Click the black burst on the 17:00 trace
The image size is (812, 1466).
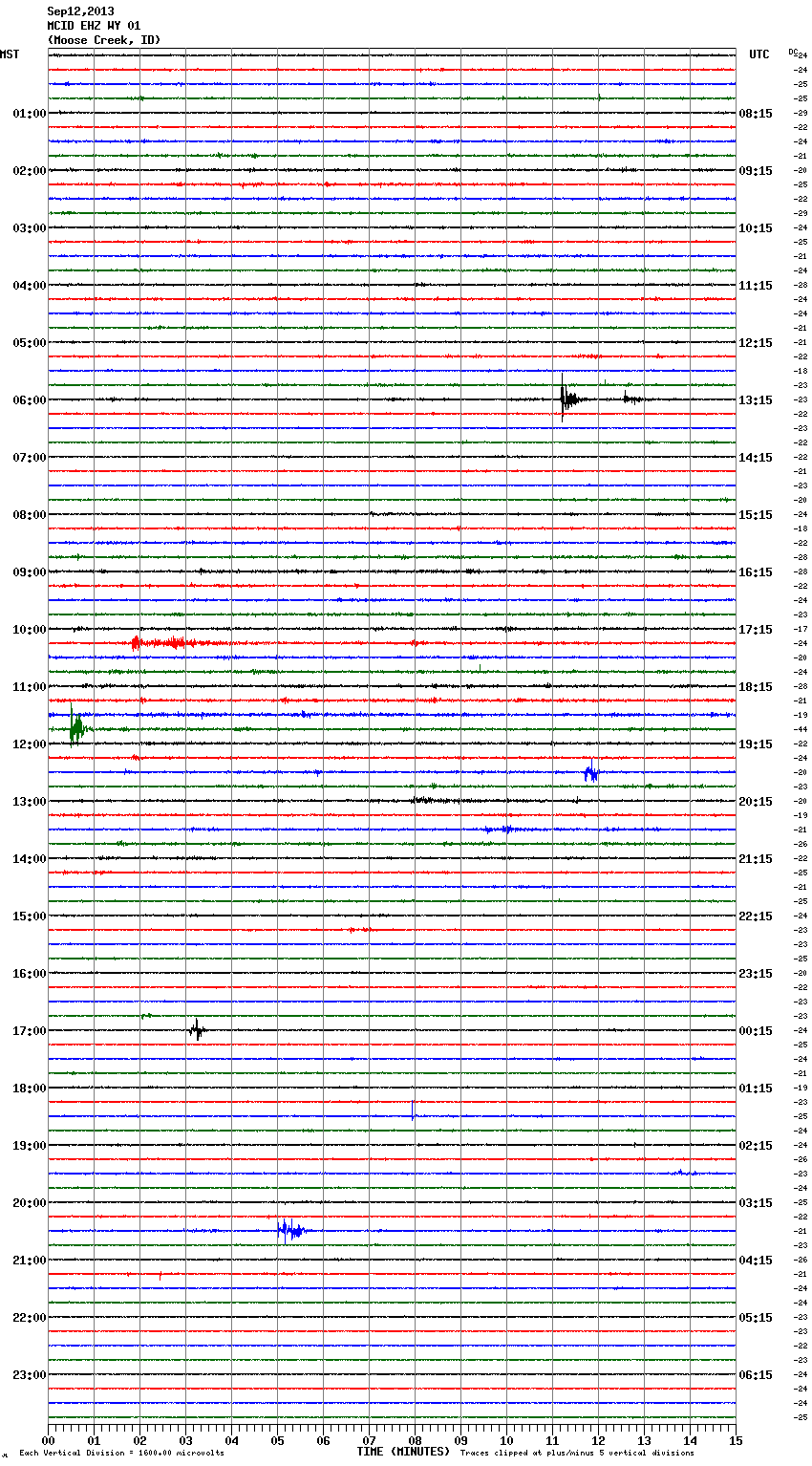click(197, 1029)
